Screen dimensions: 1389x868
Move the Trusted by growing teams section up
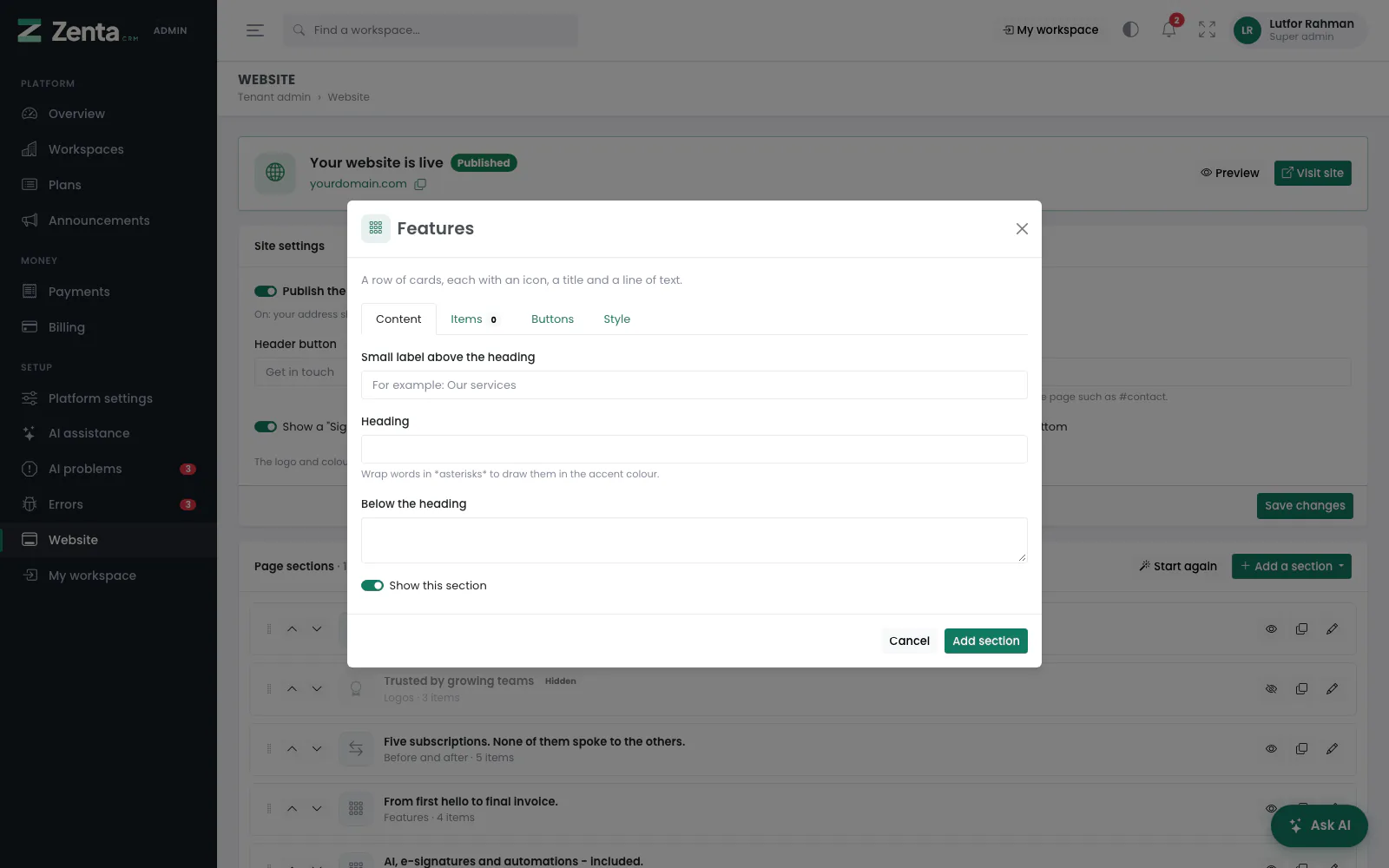[293, 689]
